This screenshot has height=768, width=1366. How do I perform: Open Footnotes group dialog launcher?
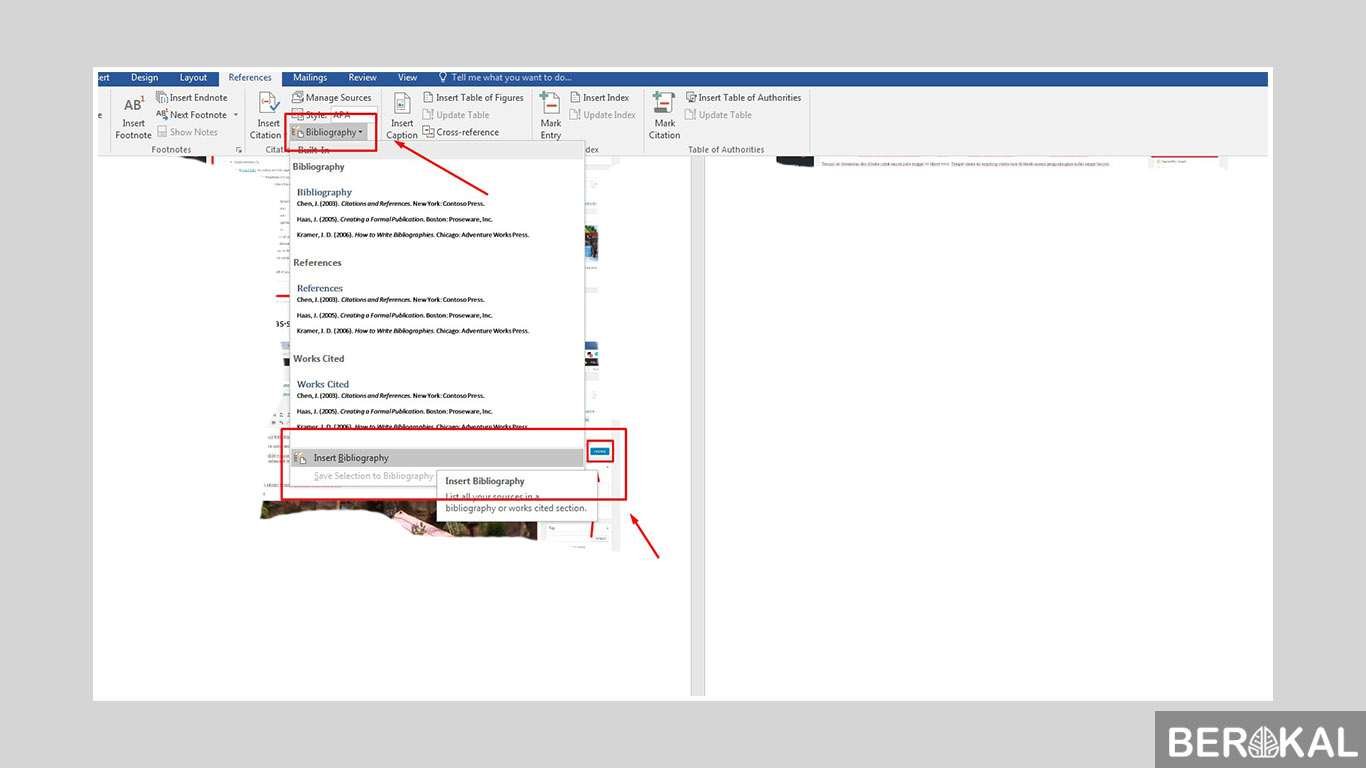pyautogui.click(x=239, y=149)
